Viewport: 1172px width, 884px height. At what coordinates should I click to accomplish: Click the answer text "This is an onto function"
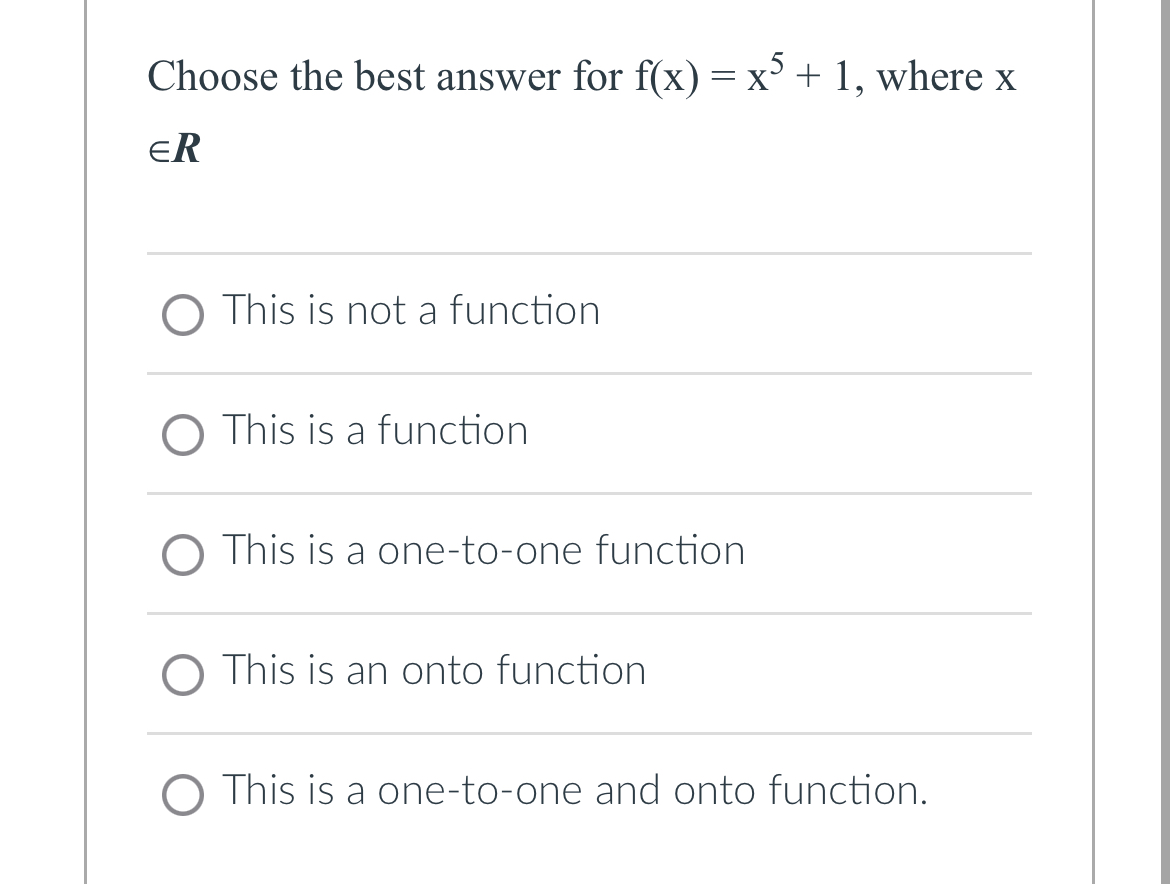(x=434, y=671)
